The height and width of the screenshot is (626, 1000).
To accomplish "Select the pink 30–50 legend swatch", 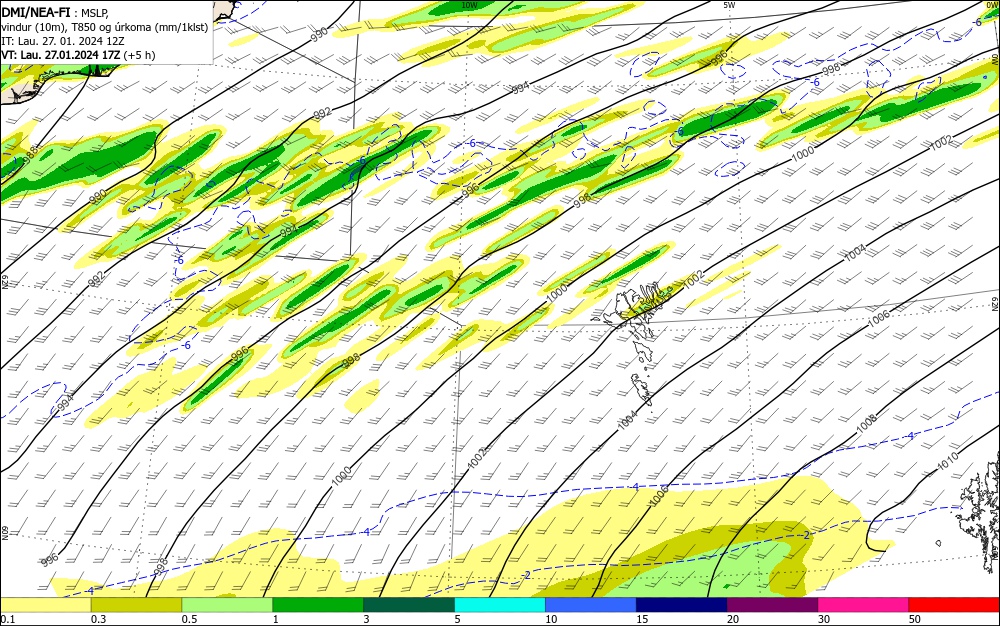I will (x=864, y=605).
